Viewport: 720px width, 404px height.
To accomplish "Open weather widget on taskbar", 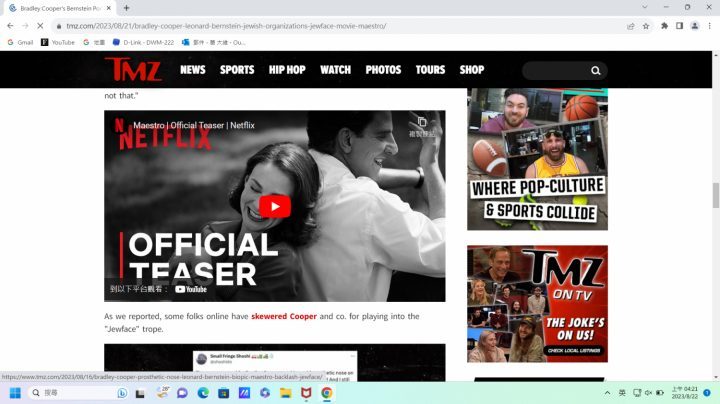I will [163, 393].
